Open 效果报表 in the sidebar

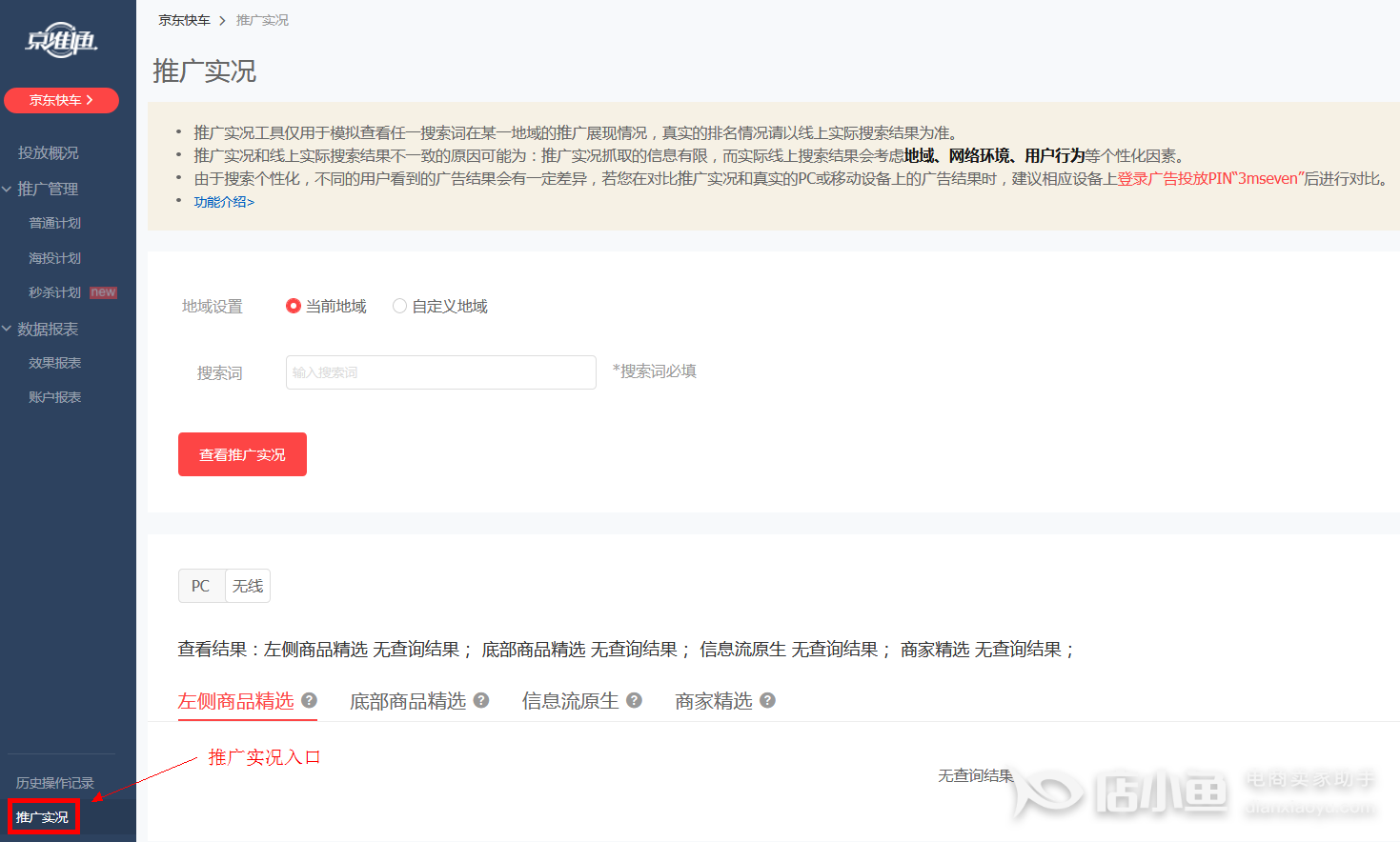[x=54, y=363]
